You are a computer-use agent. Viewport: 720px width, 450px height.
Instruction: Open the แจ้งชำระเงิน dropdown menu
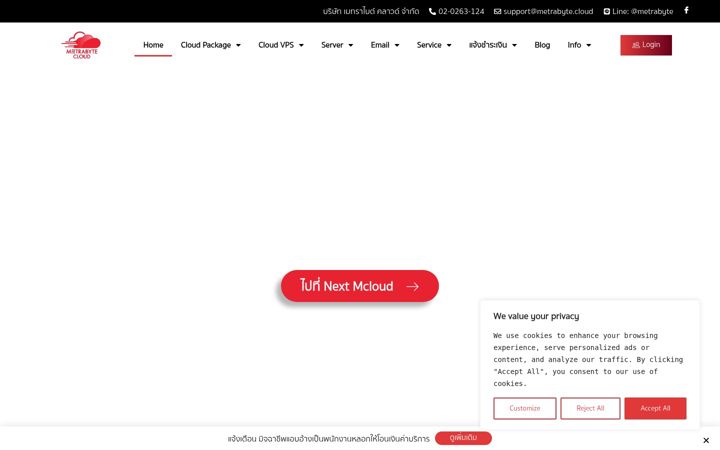point(493,45)
